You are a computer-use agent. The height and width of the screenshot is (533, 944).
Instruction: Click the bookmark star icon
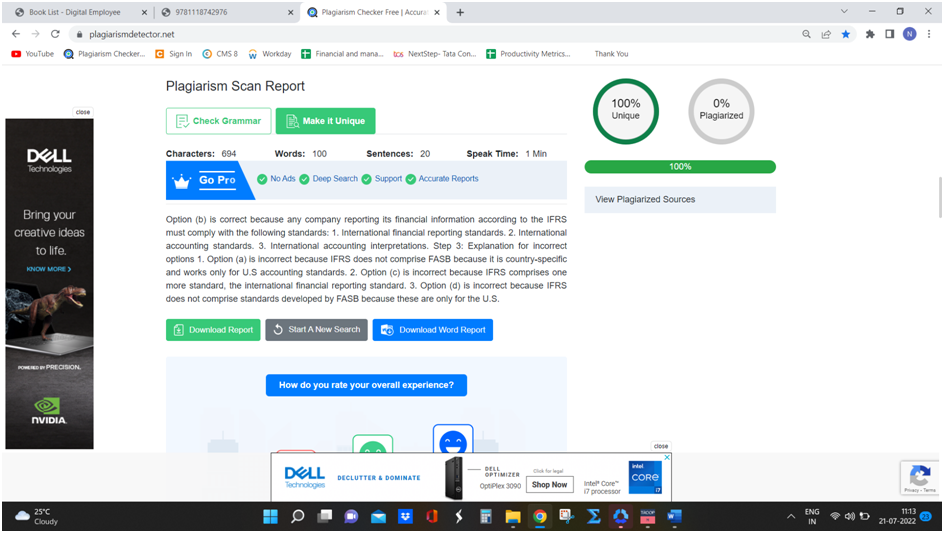(846, 33)
